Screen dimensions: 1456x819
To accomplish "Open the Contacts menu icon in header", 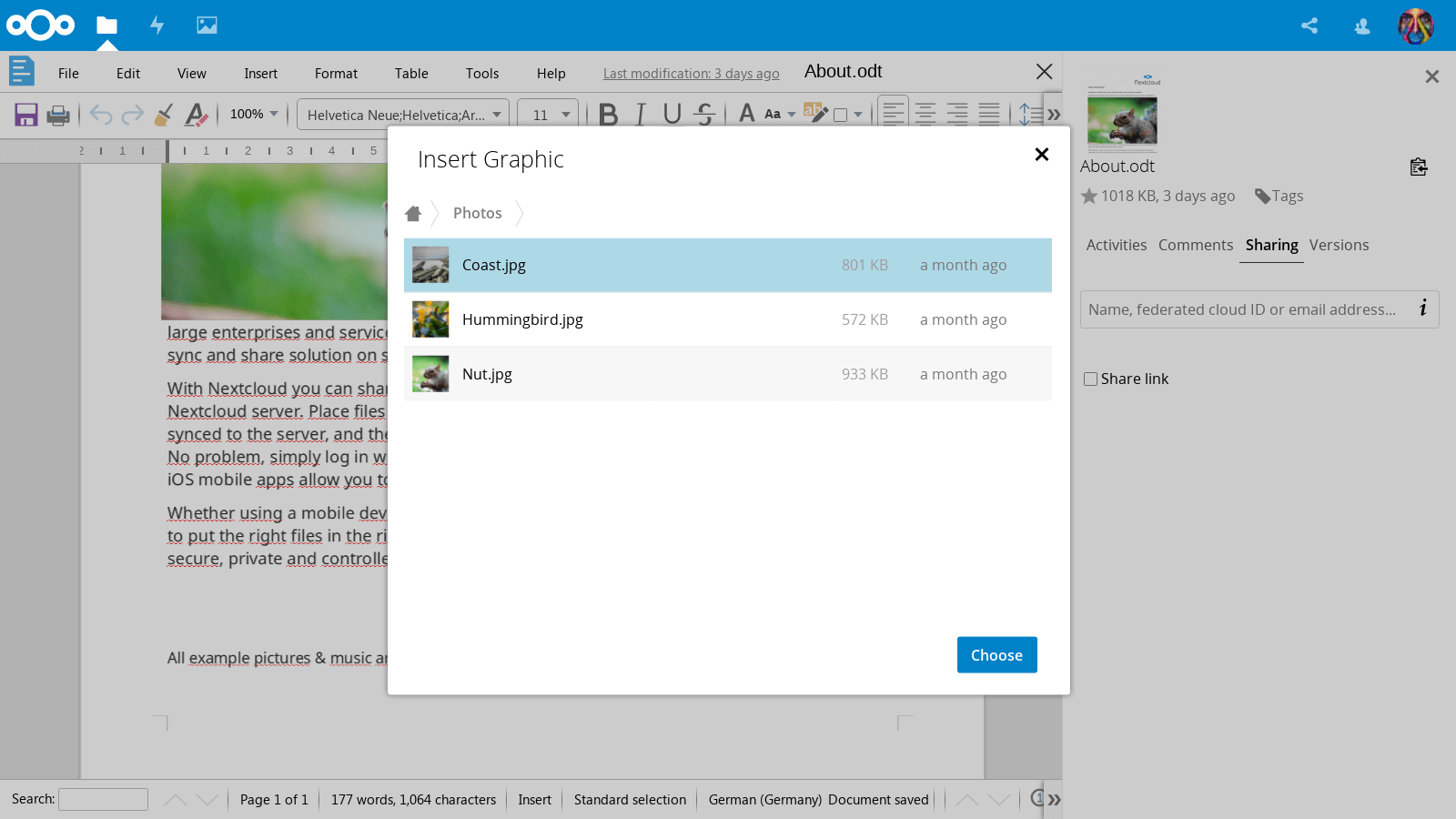I will pyautogui.click(x=1362, y=25).
